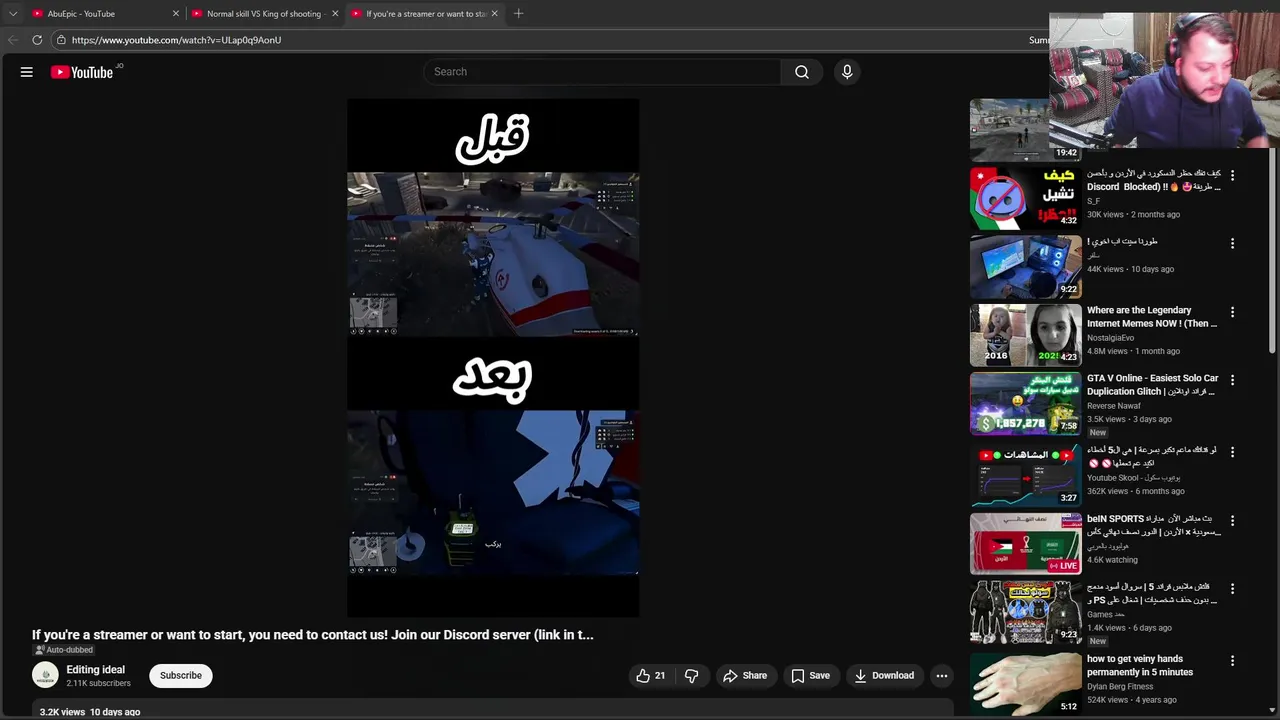Open 'how to get veiny hands permanently' title

click(x=1140, y=666)
